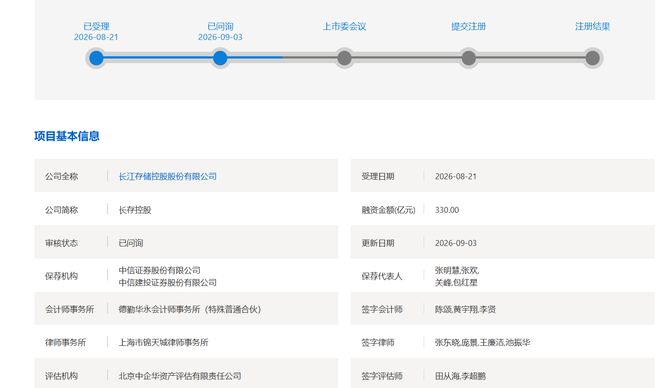Click the 融资金额(亿元) field label
The height and width of the screenshot is (388, 660).
[x=389, y=210]
